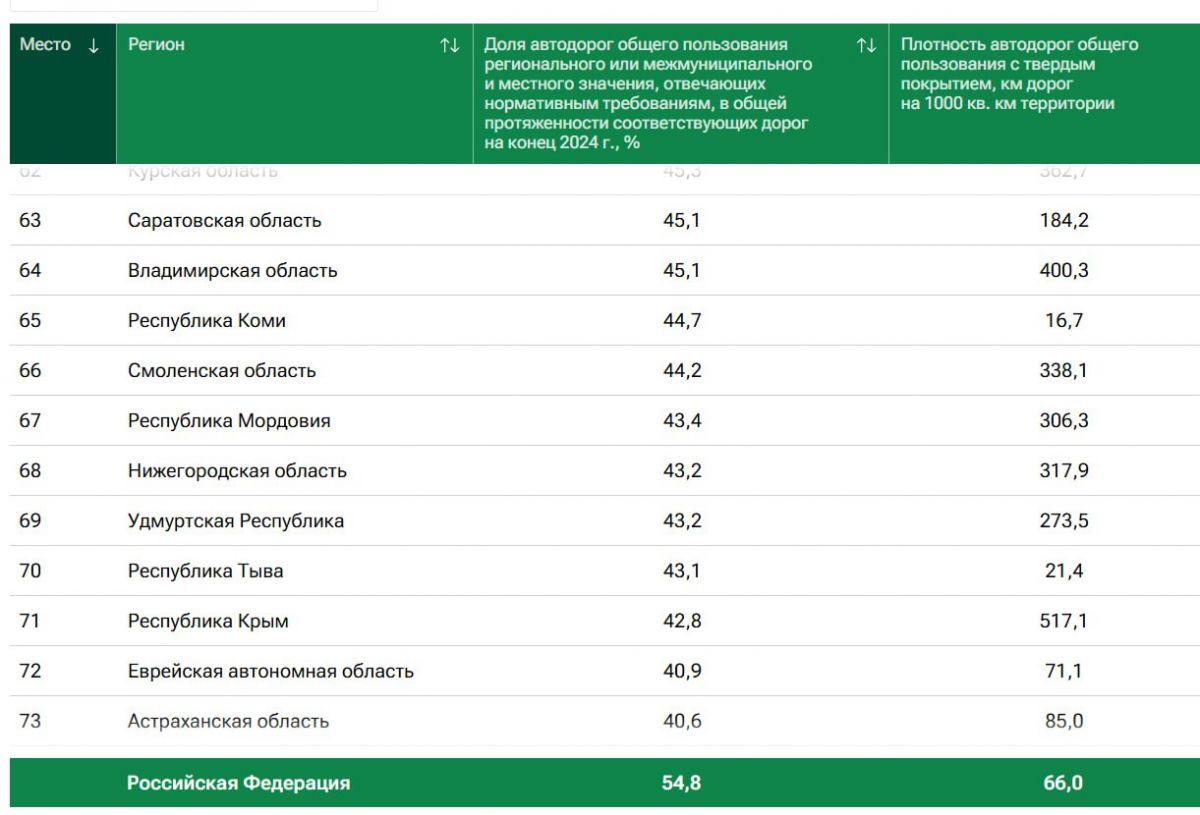The width and height of the screenshot is (1200, 815).
Task: Choose the Республика Коми row name
Action: tap(206, 321)
